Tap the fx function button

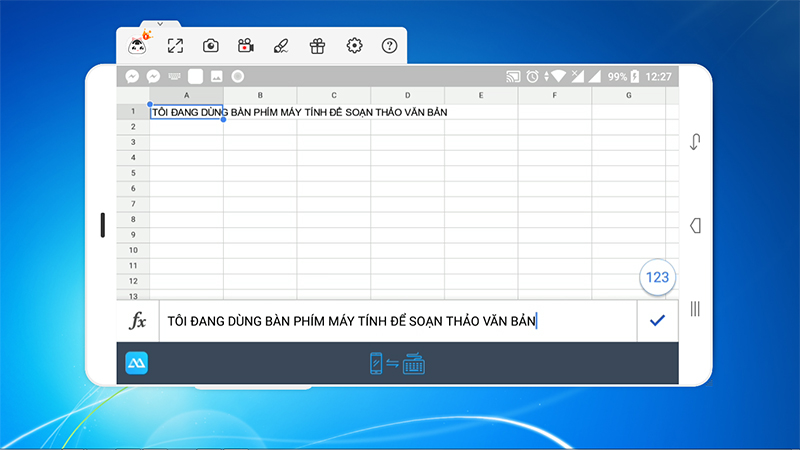(x=138, y=321)
